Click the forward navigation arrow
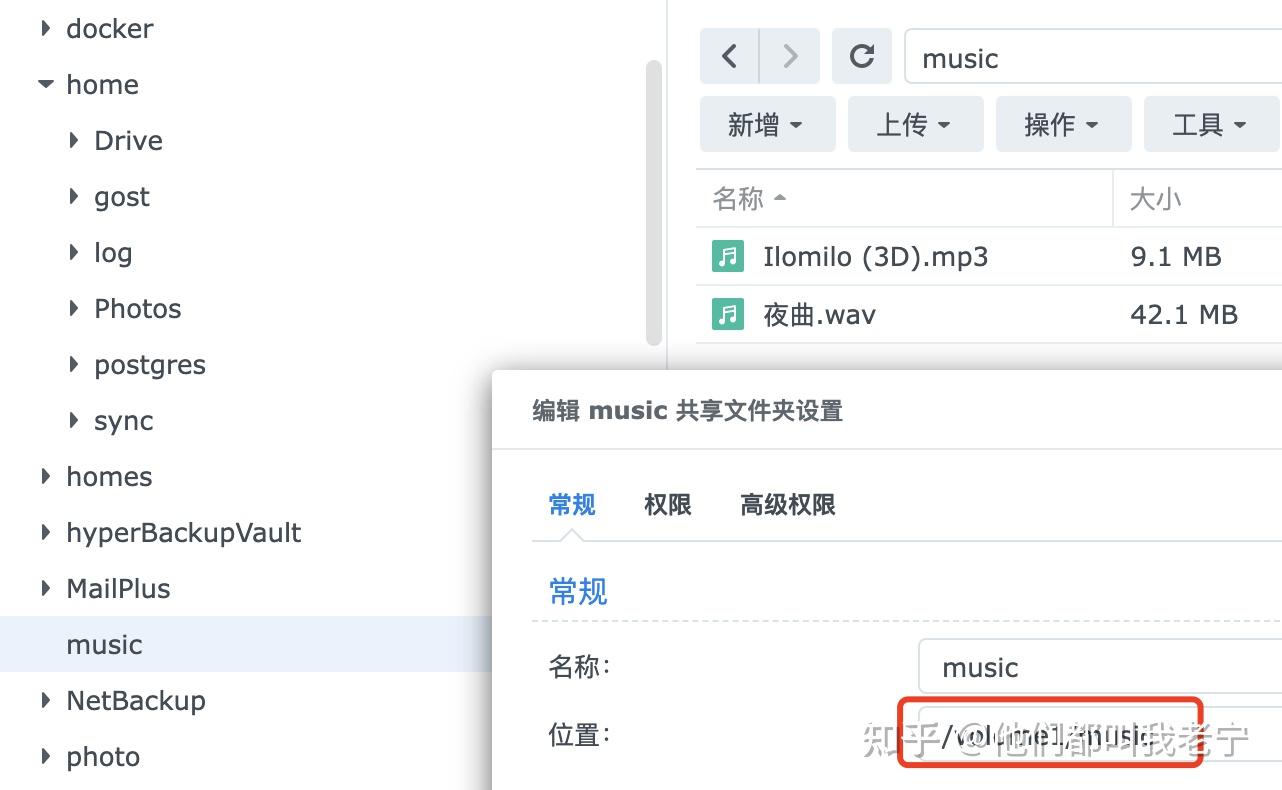 (790, 56)
